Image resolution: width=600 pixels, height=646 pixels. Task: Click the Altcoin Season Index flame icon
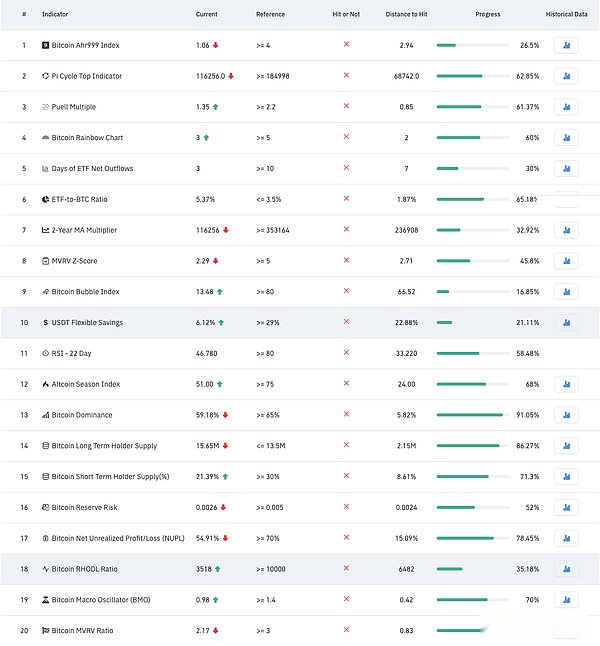[x=45, y=384]
